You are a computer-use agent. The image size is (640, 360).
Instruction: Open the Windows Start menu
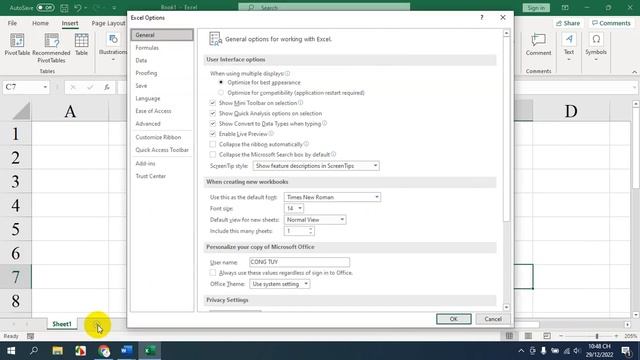pyautogui.click(x=11, y=351)
